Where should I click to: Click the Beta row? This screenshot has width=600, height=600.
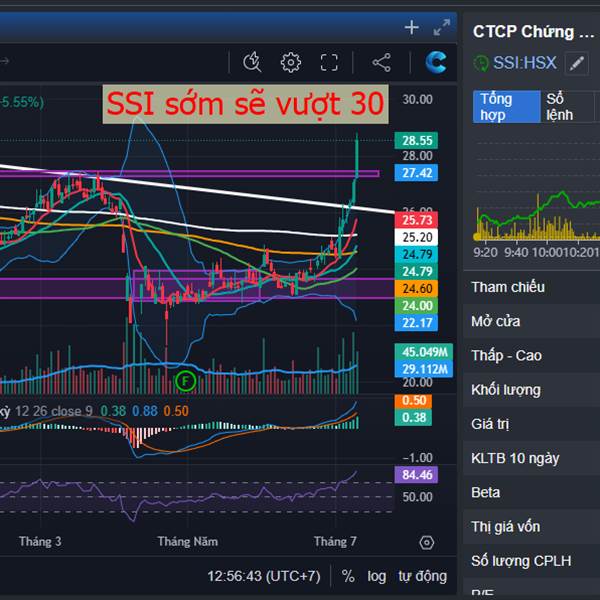click(532, 492)
